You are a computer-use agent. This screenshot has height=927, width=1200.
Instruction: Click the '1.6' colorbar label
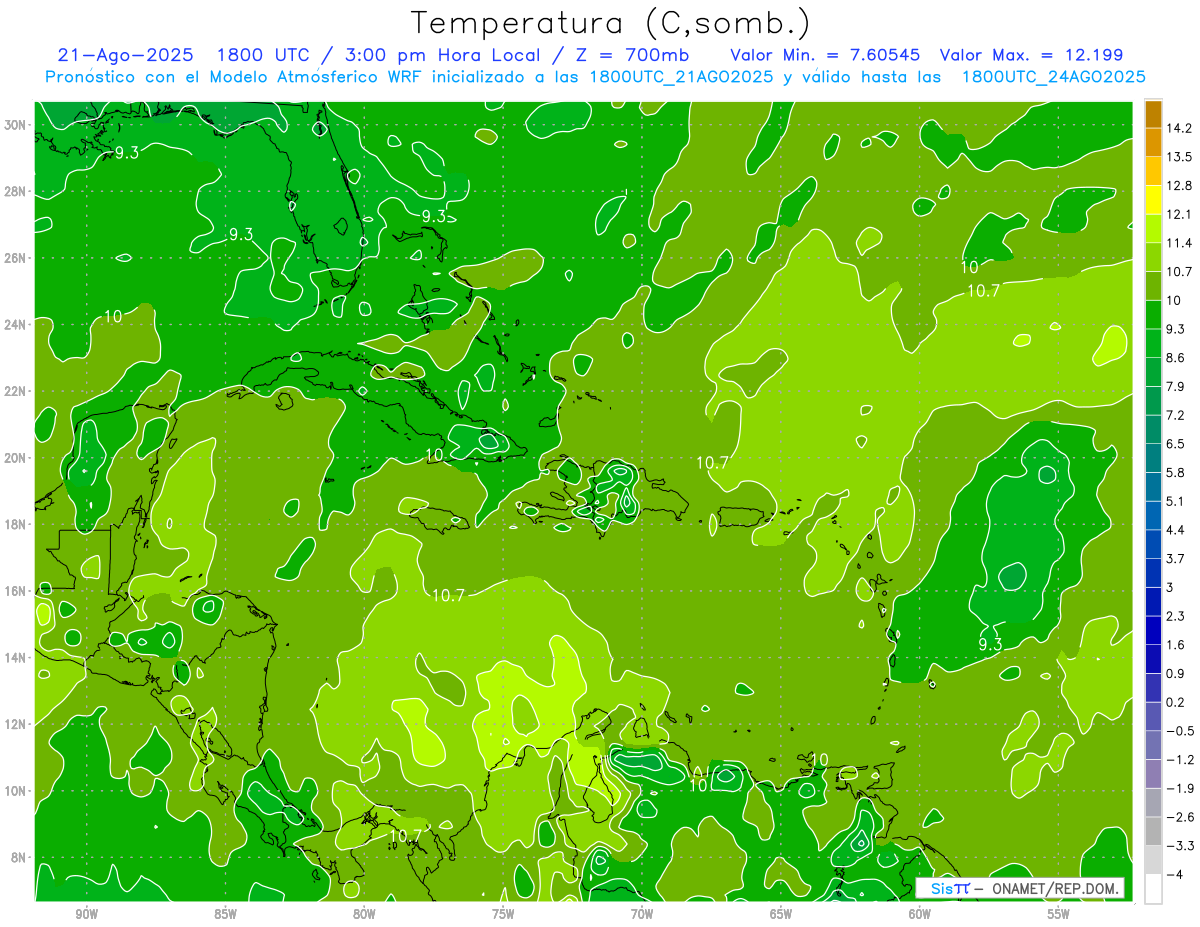tap(1176, 645)
